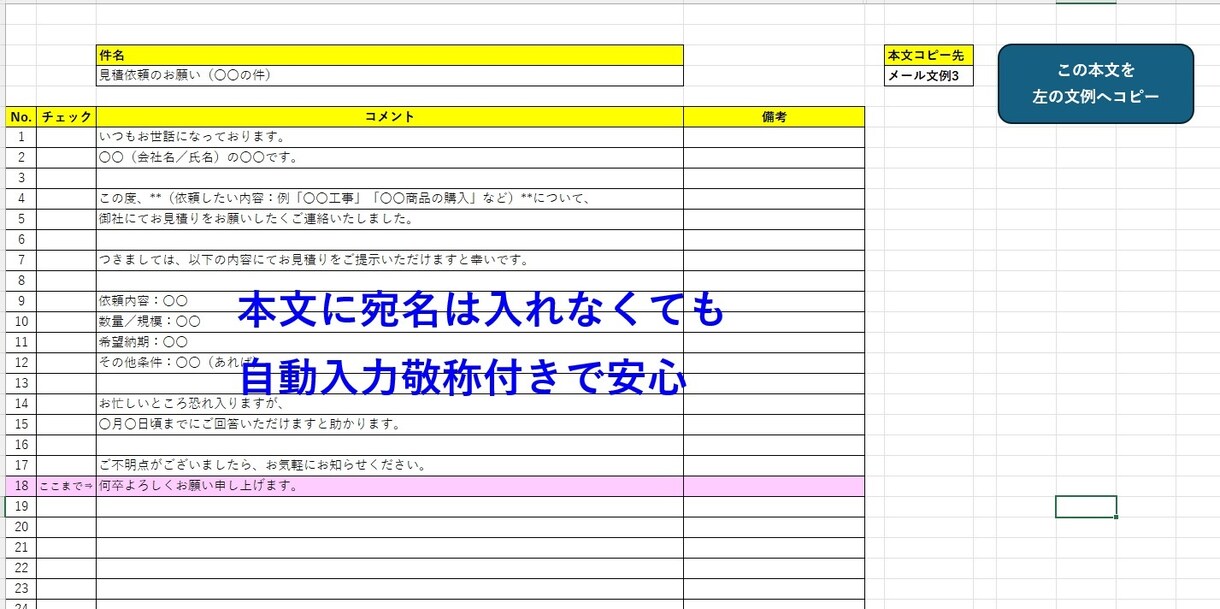Screen dimensions: 1220x609
Task: Click the この本文を左の文例へコピー button
Action: click(1095, 84)
